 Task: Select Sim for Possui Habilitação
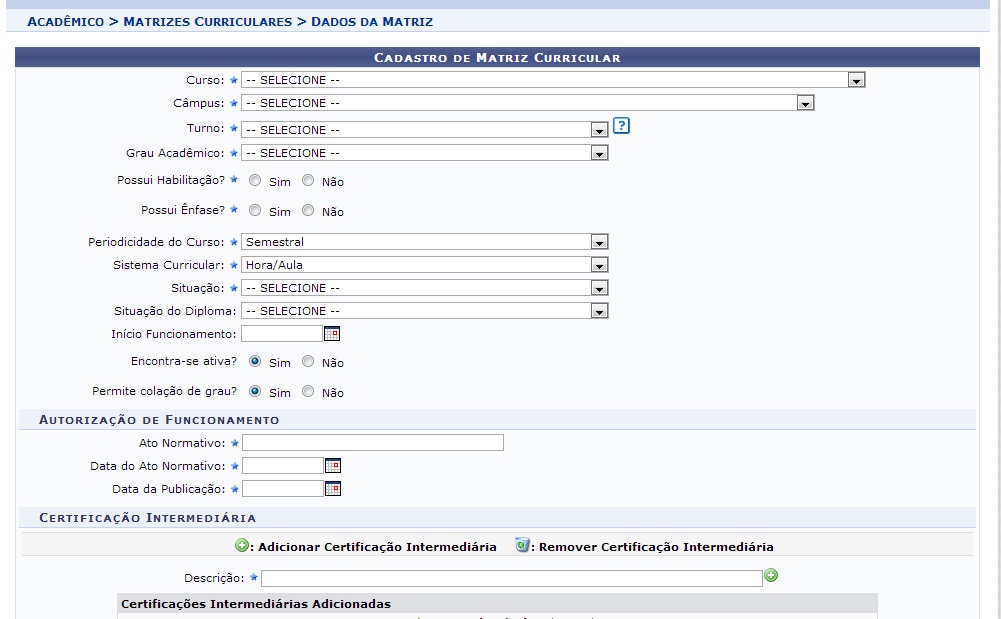click(255, 181)
